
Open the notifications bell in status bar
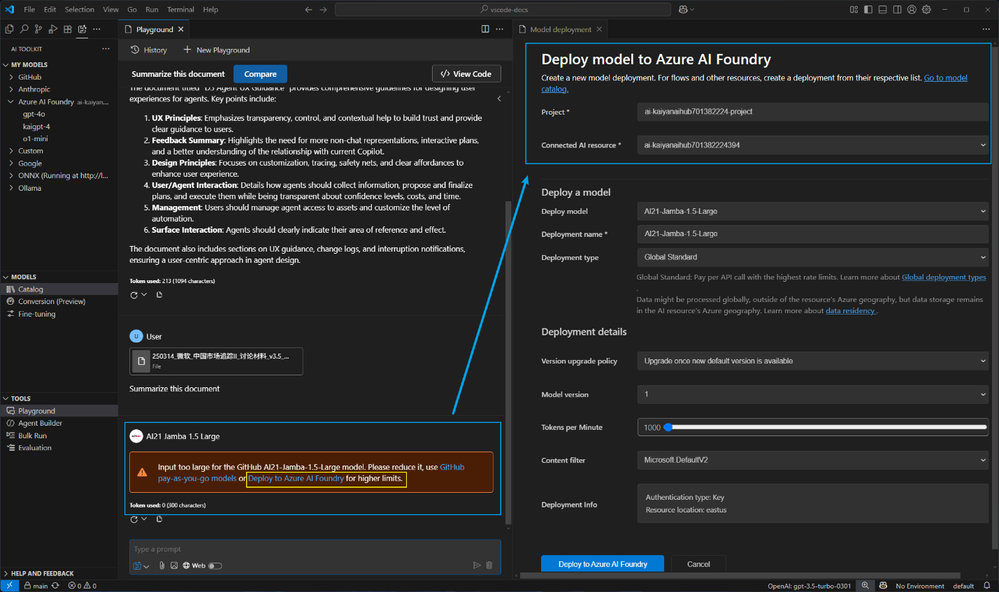[x=986, y=586]
